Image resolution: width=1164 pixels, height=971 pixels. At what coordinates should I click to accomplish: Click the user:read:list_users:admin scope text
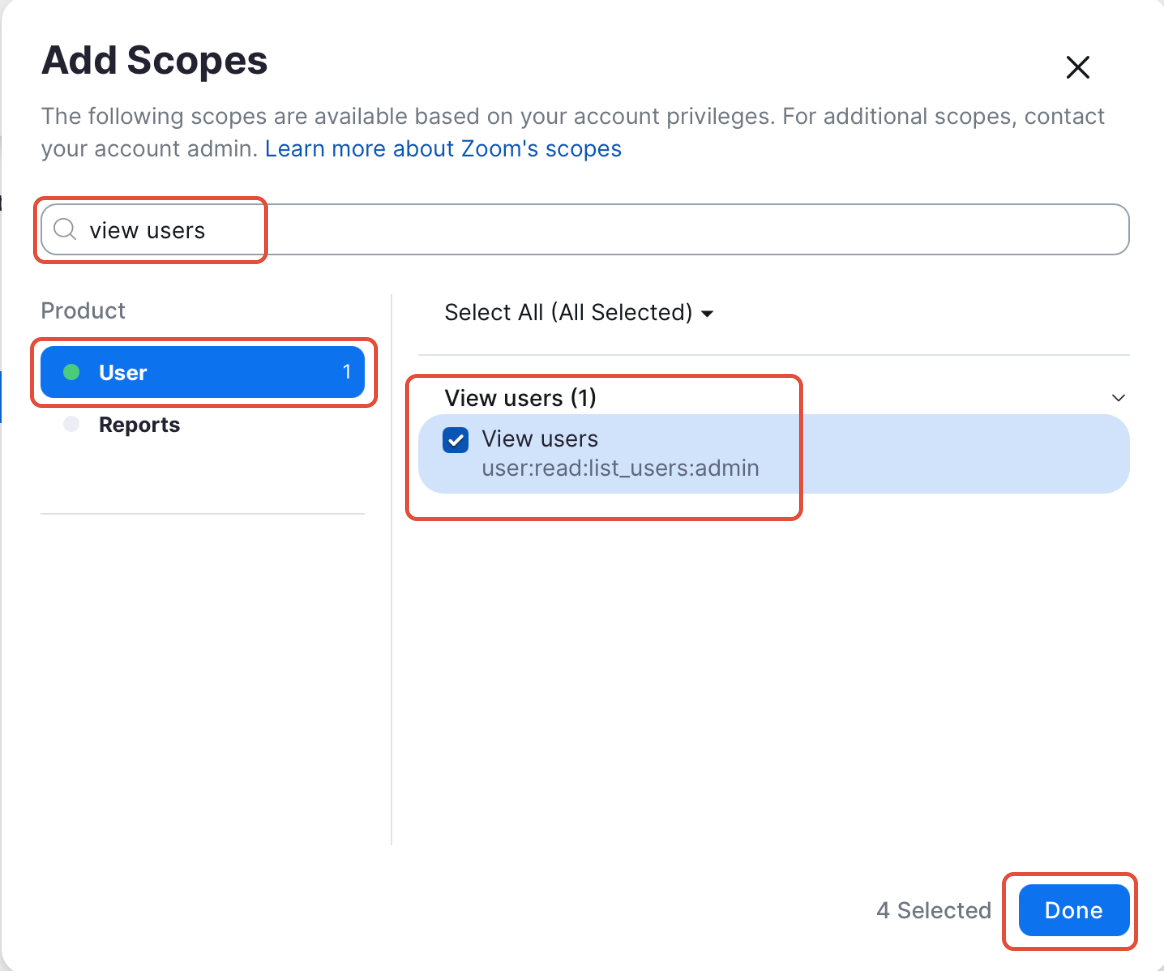tap(621, 468)
